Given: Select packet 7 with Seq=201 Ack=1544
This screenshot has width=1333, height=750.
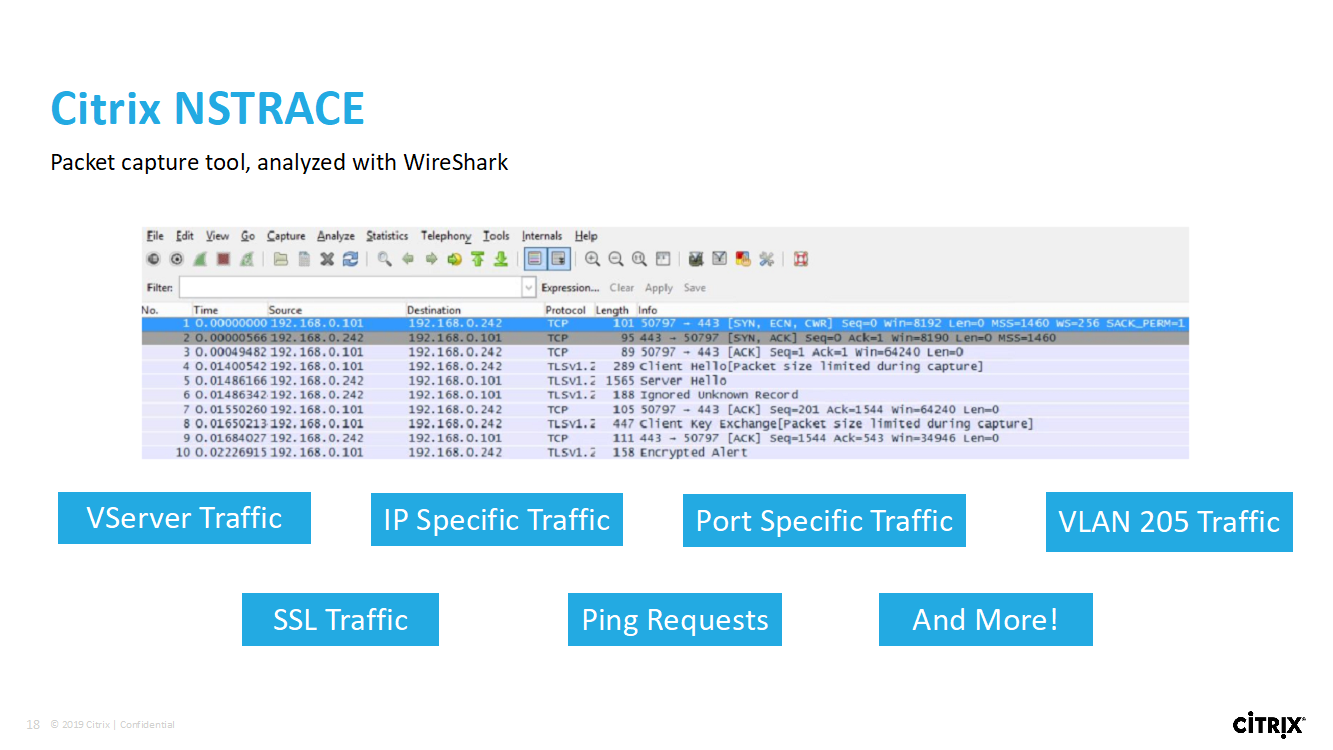Looking at the screenshot, I should (x=665, y=409).
